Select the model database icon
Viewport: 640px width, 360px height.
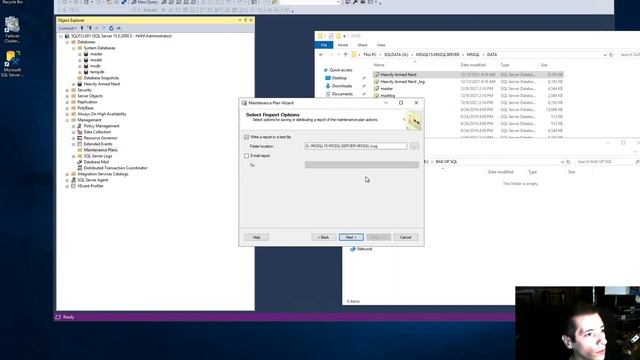[86, 60]
